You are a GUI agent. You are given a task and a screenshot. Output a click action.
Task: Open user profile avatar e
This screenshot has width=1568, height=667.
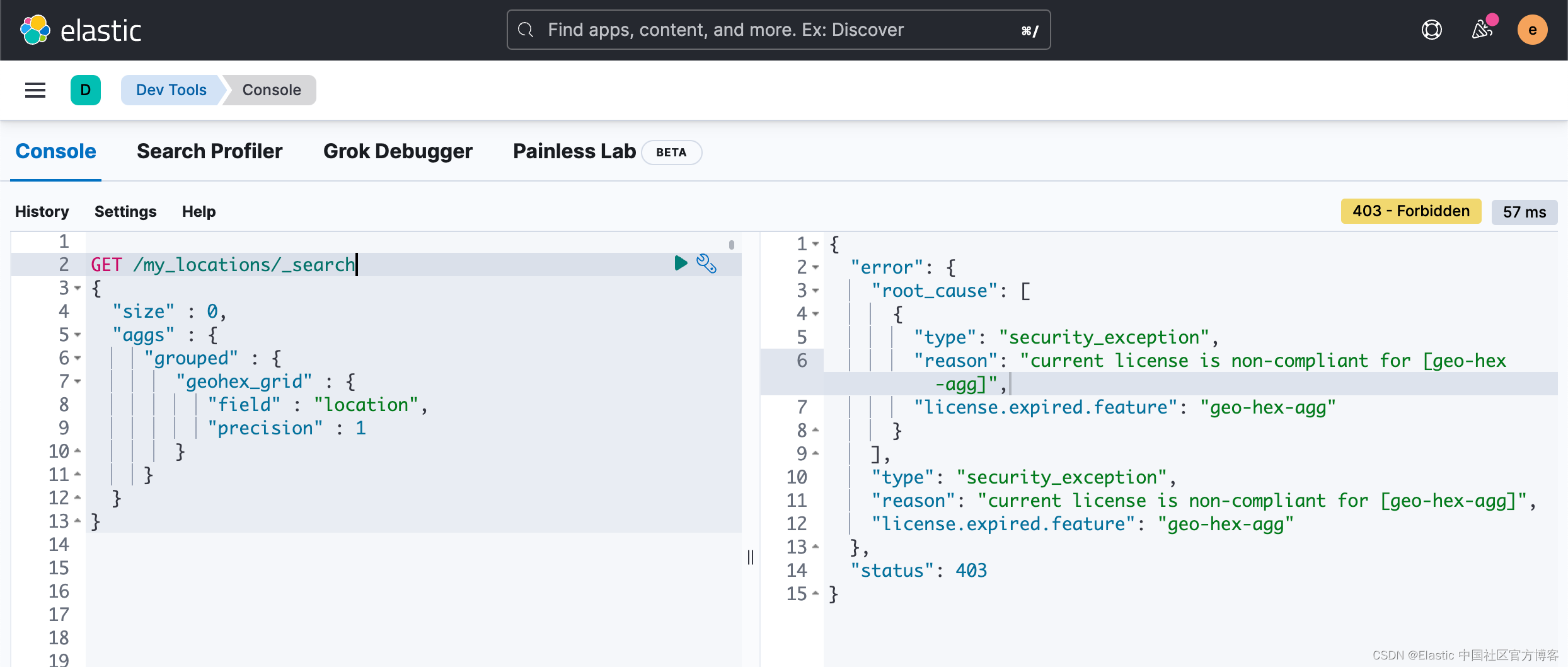coord(1532,30)
